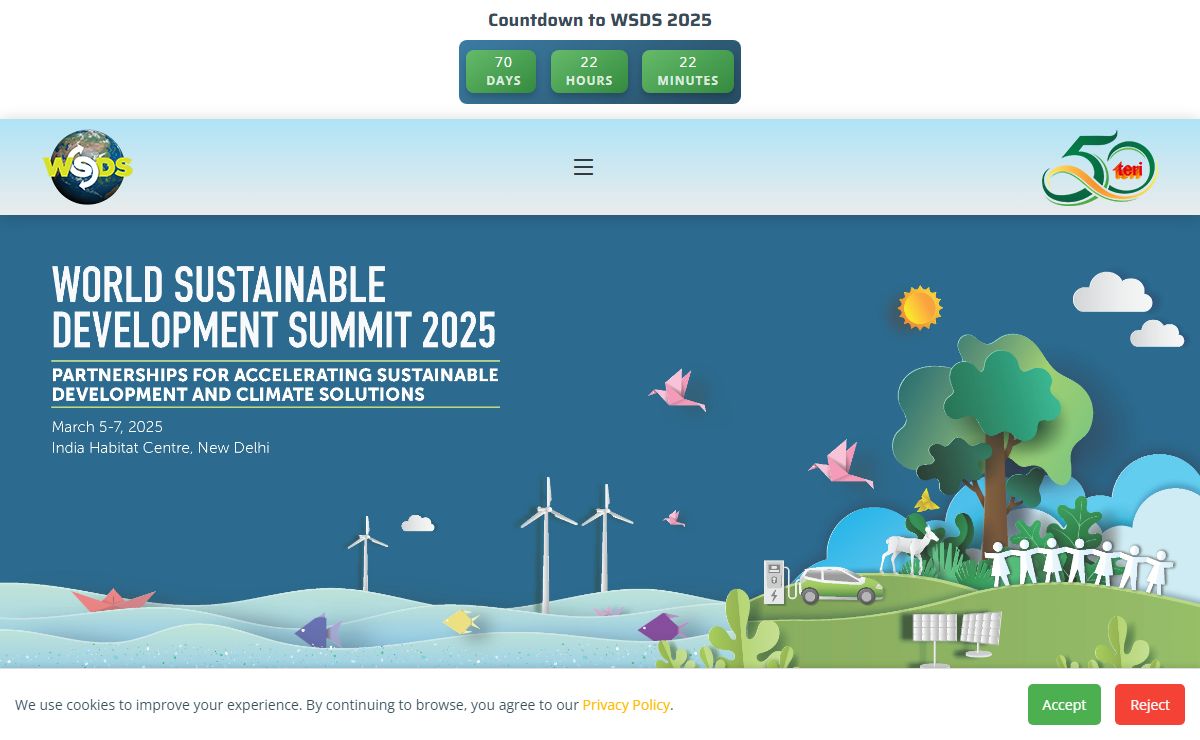Click the 'Countdown to WSDS 2025' heading
Image resolution: width=1200 pixels, height=740 pixels.
tap(600, 20)
